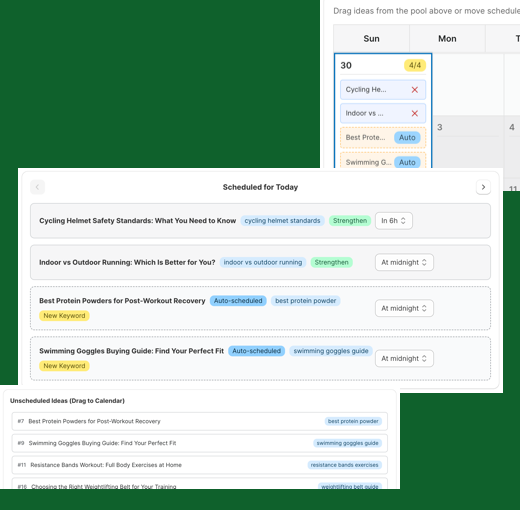Image resolution: width=520 pixels, height=510 pixels.
Task: Select unscheduled idea #16 Weightlifting Belt
Action: pyautogui.click(x=200, y=484)
